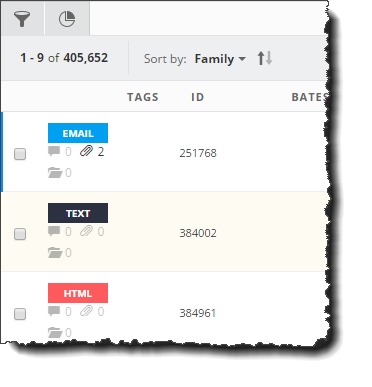Open the Sort by Family dropdown
372x387 pixels.
click(x=220, y=59)
